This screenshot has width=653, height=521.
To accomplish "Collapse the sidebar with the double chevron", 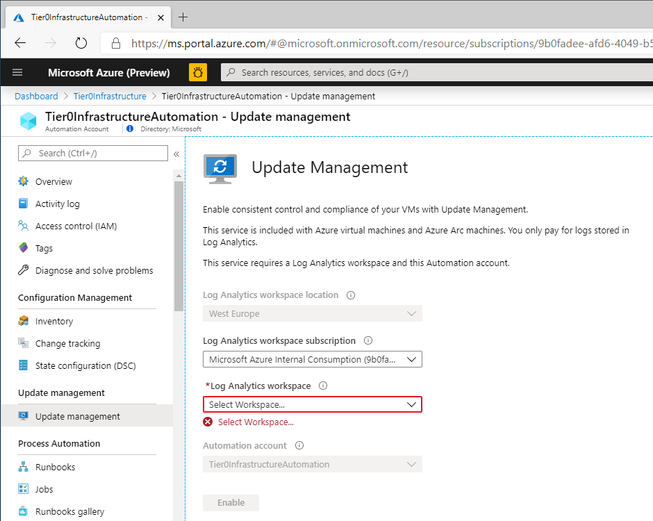I will [x=177, y=154].
